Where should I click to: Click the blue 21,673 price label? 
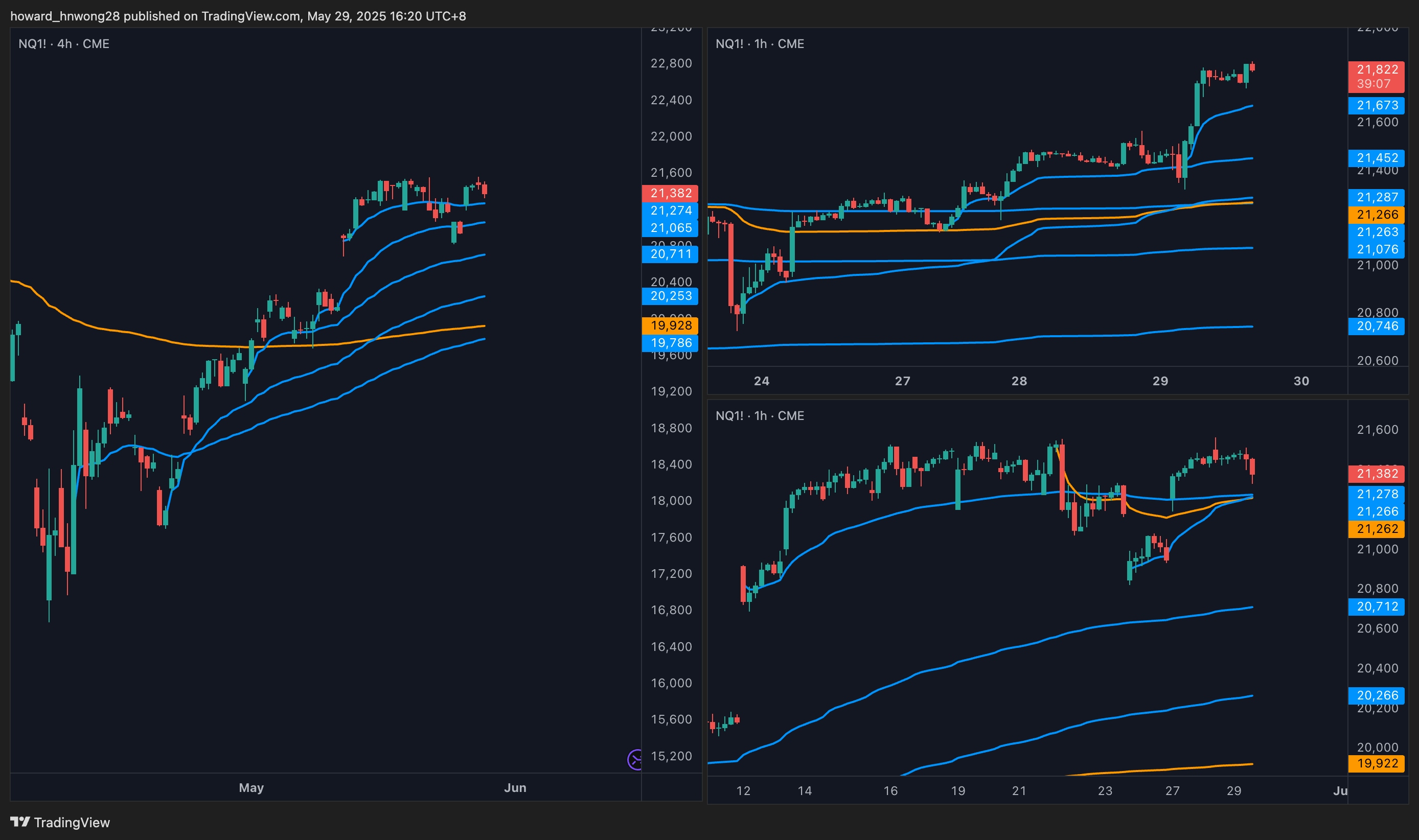click(x=1377, y=105)
